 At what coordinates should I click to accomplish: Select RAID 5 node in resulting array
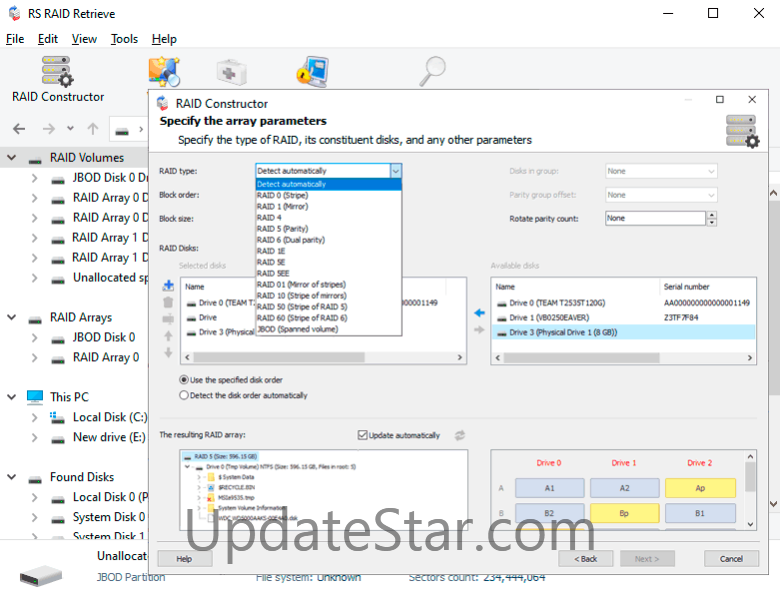tap(220, 456)
